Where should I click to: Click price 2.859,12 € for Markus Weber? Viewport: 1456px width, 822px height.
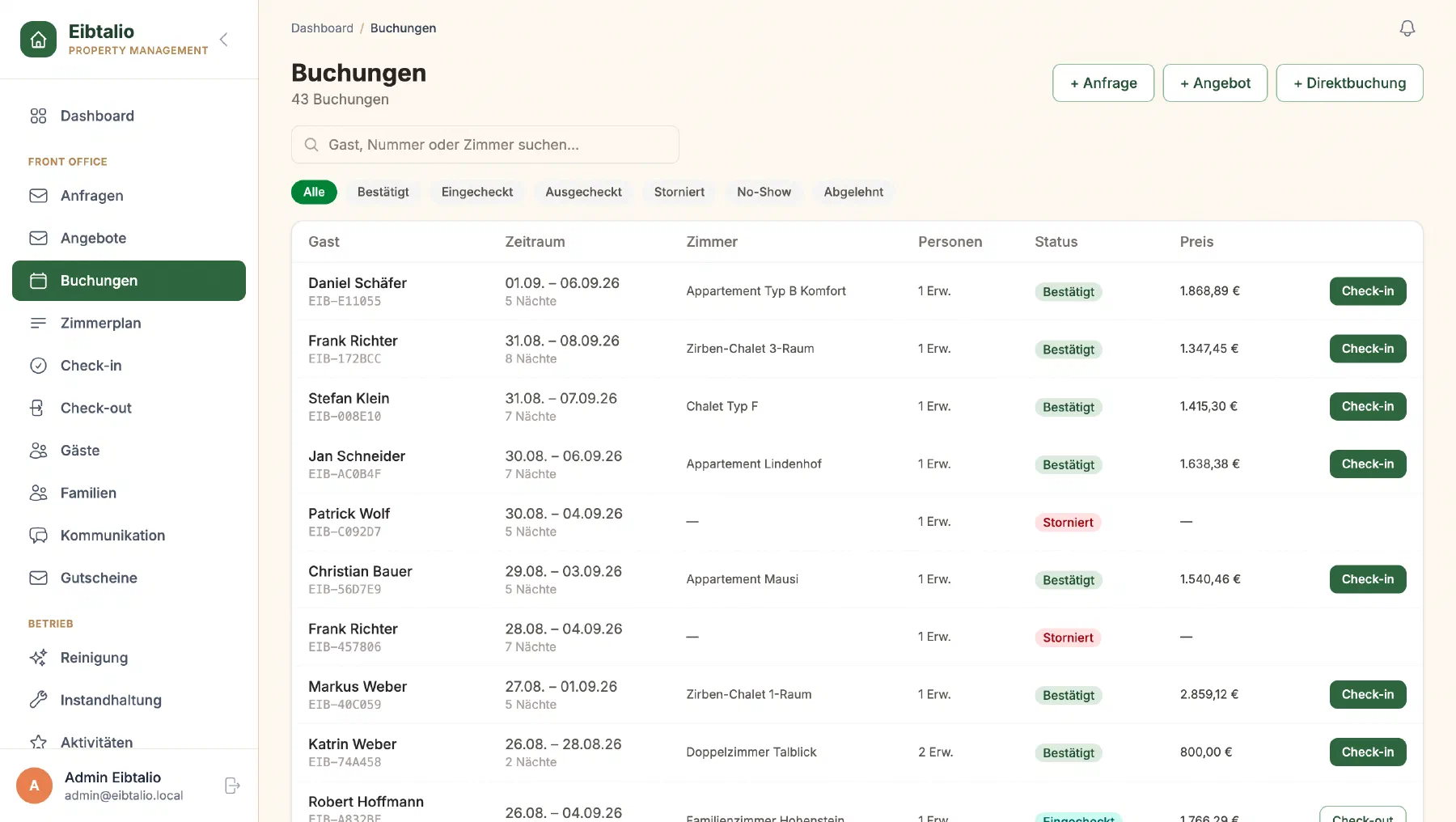[1208, 694]
